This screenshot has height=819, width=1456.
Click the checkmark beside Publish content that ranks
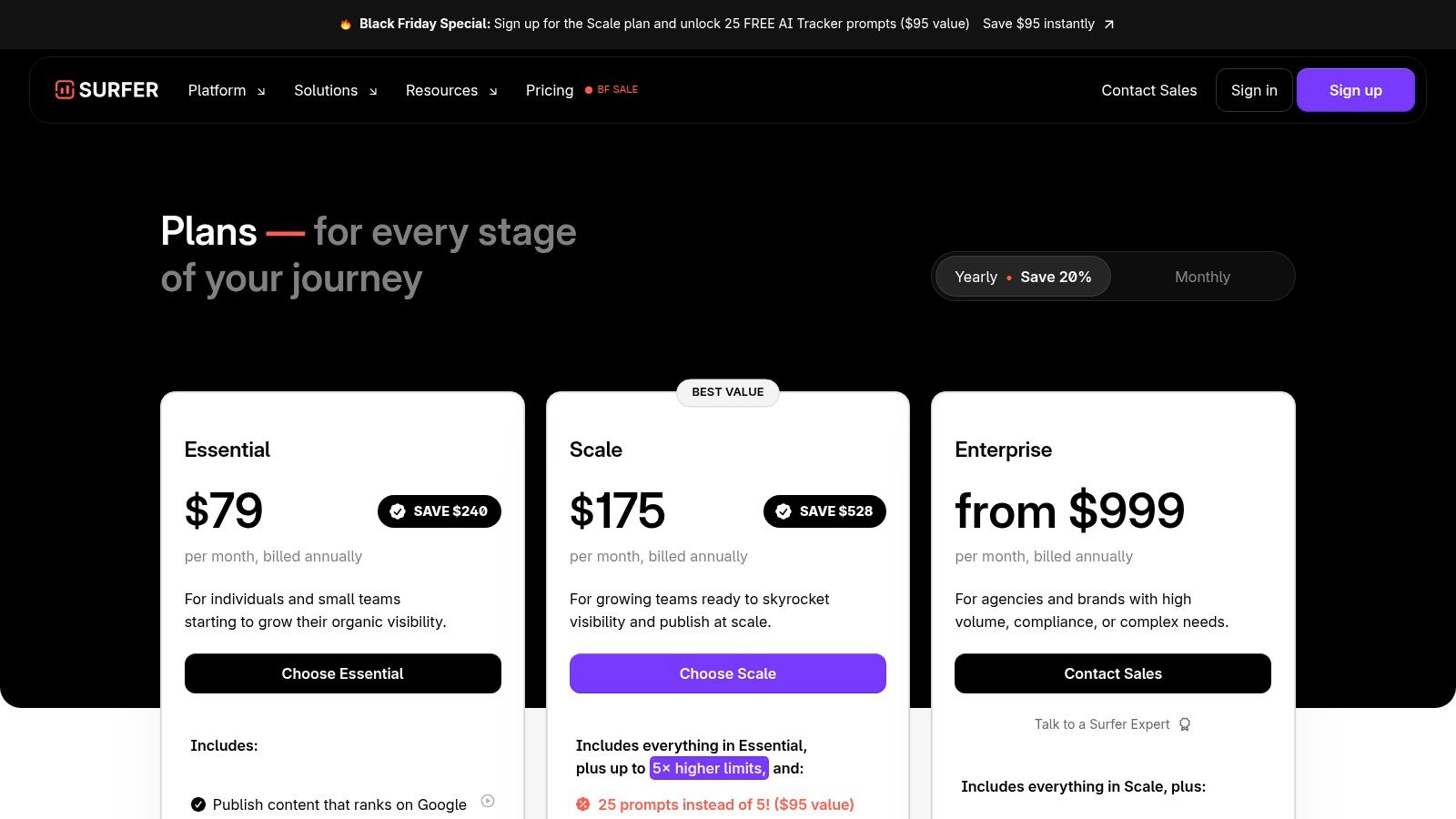coord(197,804)
